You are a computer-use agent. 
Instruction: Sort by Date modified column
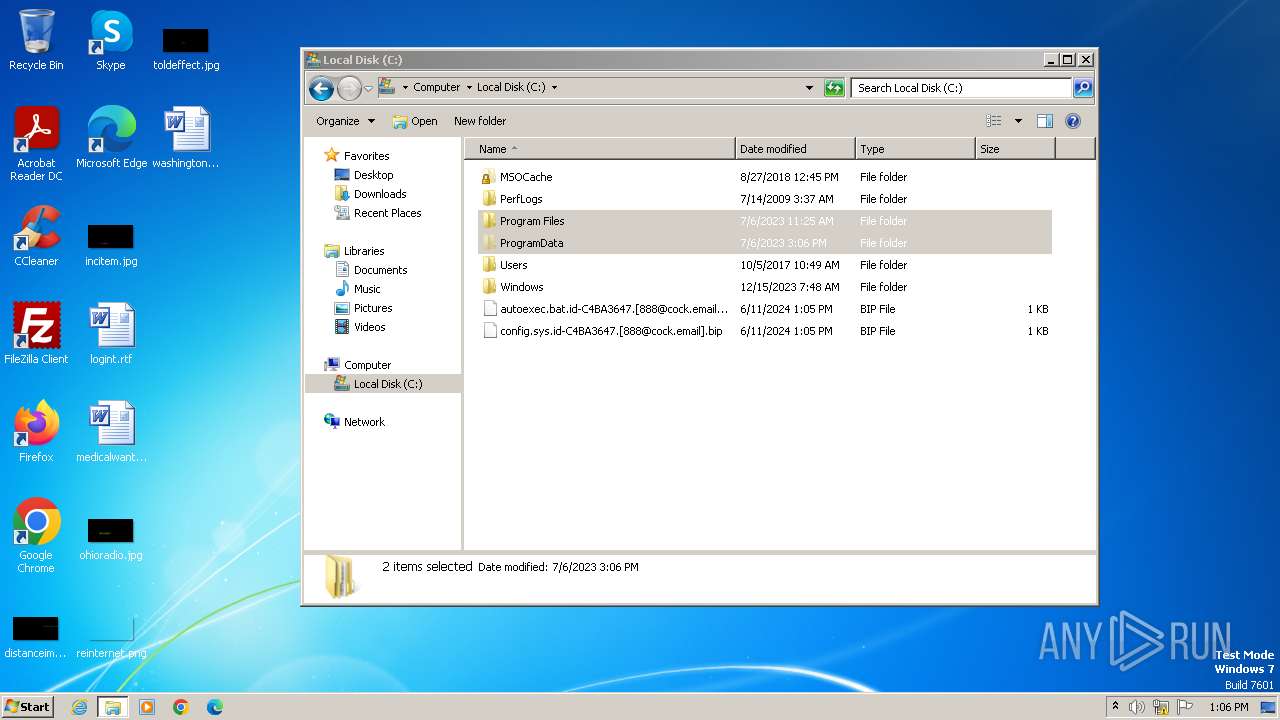(795, 149)
